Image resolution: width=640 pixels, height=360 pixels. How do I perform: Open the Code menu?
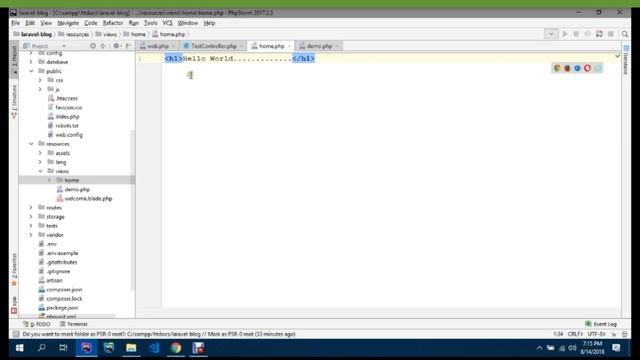point(91,23)
